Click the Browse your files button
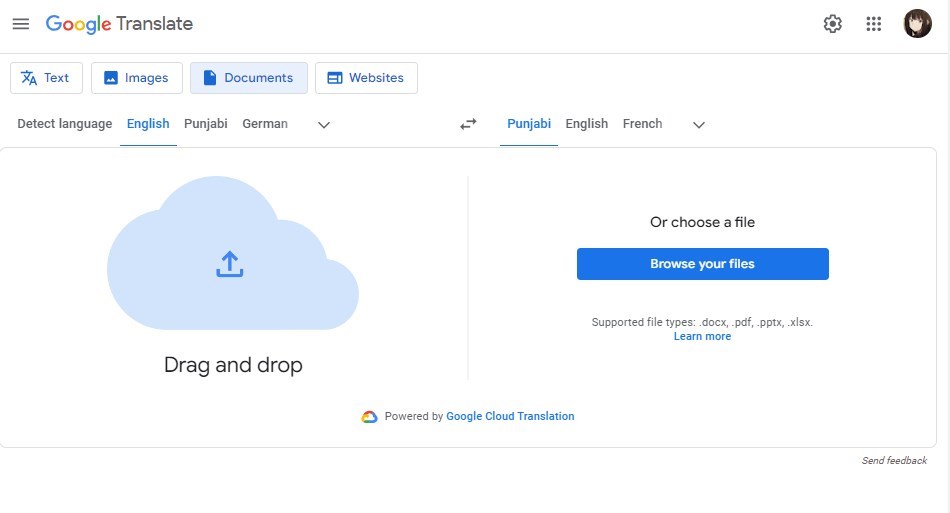The width and height of the screenshot is (950, 513). 703,264
